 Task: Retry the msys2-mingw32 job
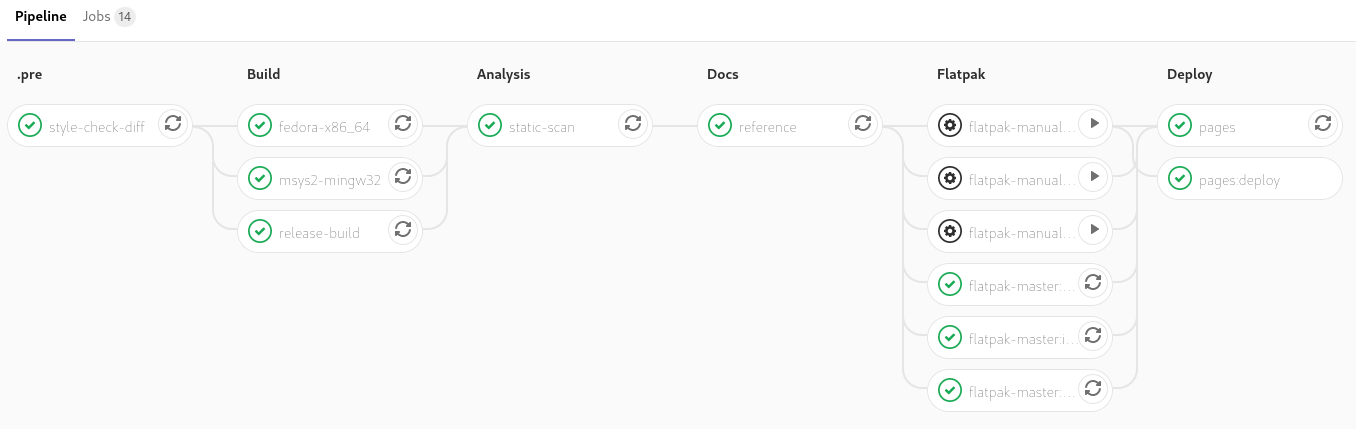tap(403, 176)
